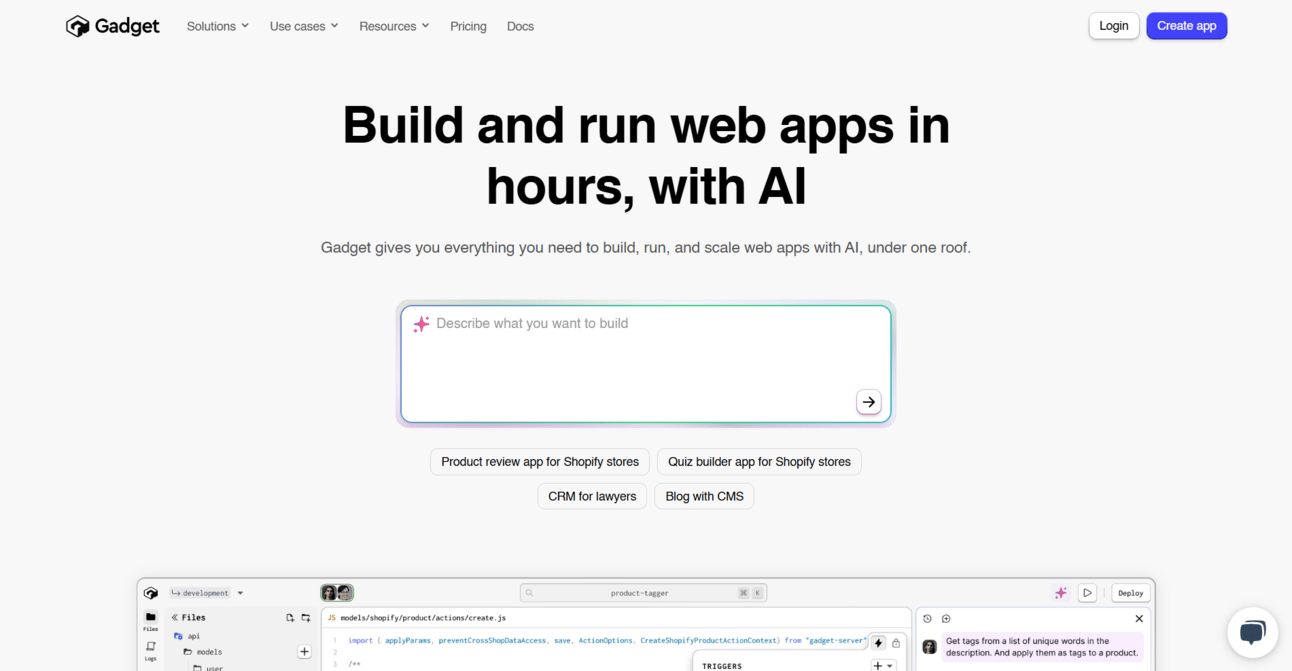Focus the 'Describe what you want to build' field
The height and width of the screenshot is (671, 1292).
tap(646, 364)
